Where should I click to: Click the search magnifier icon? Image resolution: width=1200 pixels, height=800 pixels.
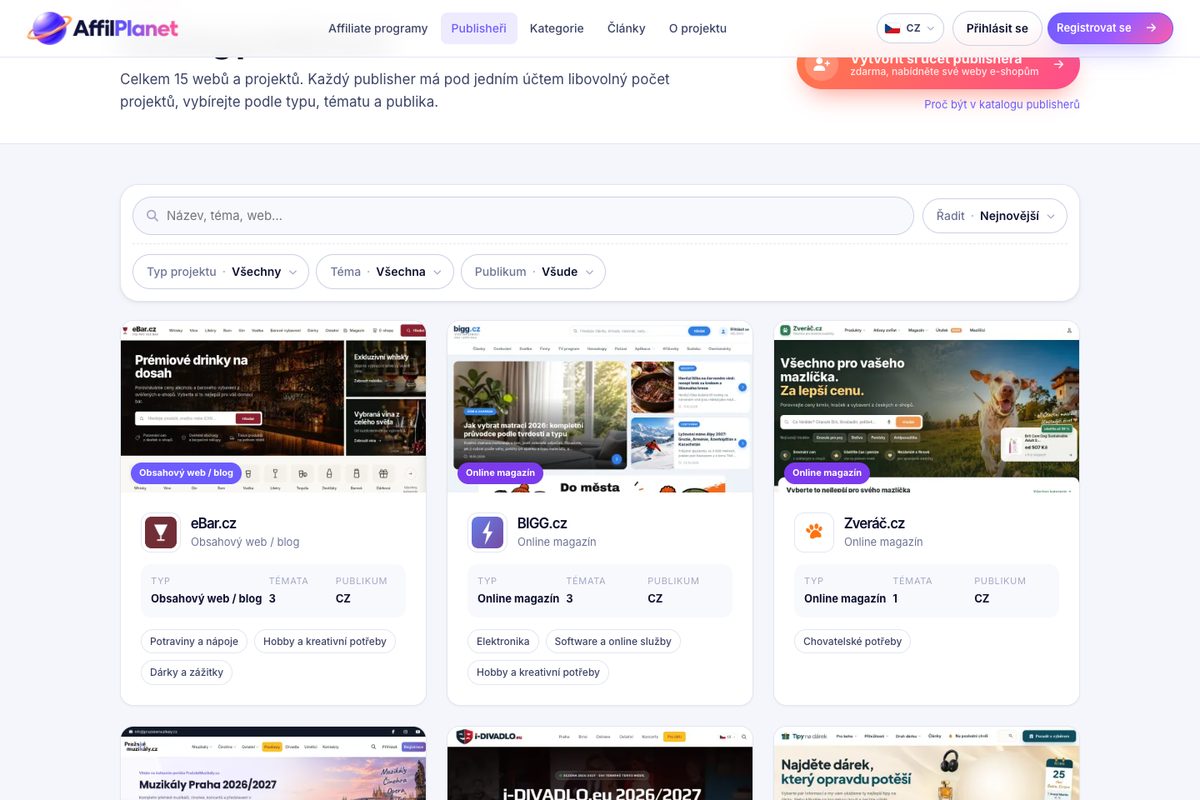(153, 216)
